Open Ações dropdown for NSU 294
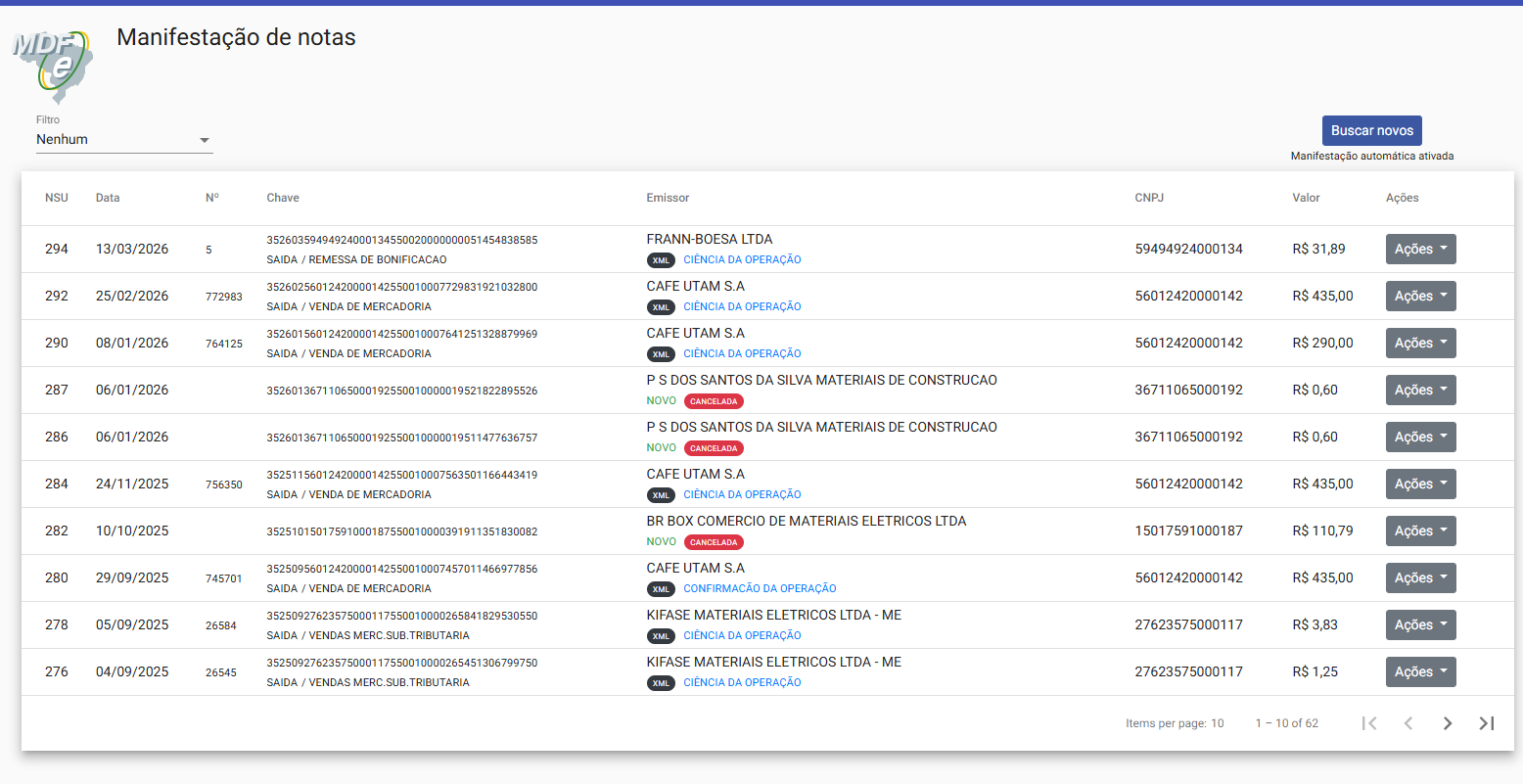1523x784 pixels. (x=1420, y=250)
